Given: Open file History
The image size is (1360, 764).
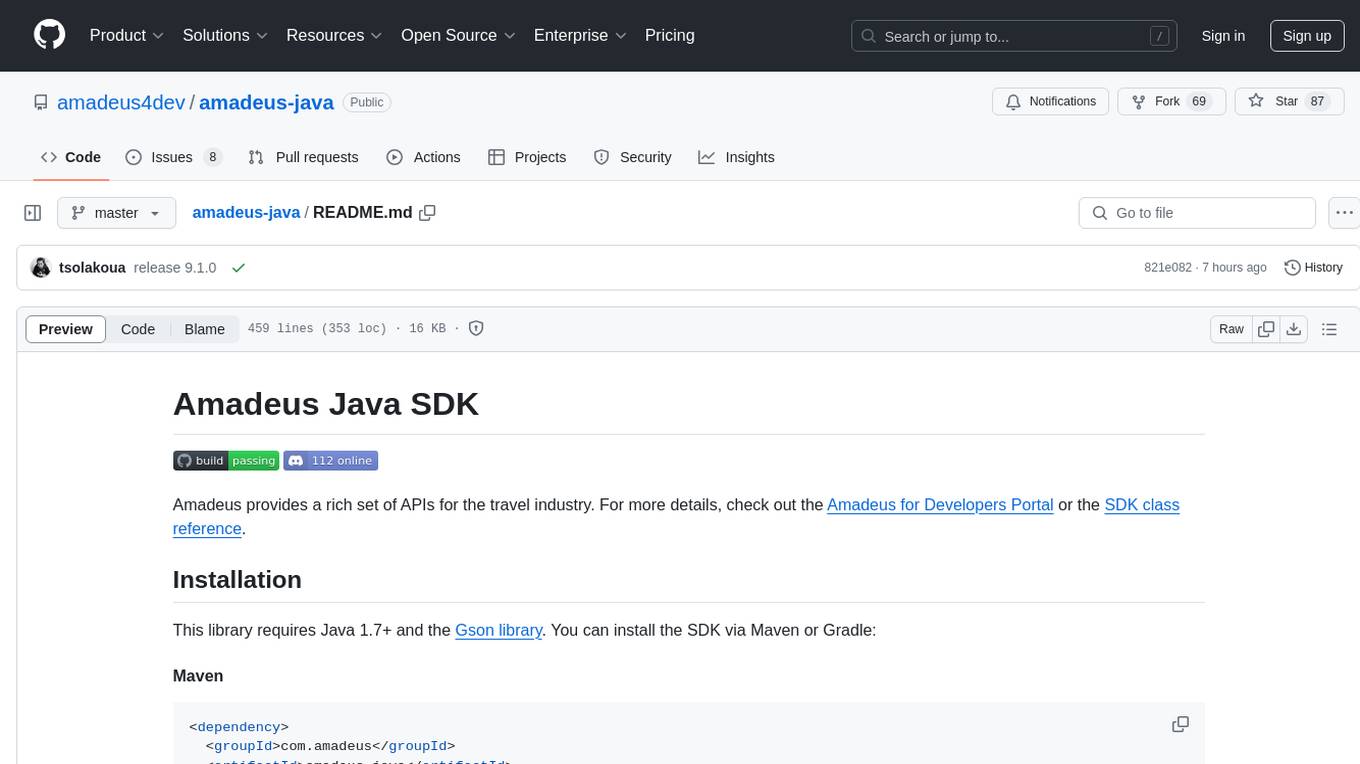Looking at the screenshot, I should [x=1313, y=268].
